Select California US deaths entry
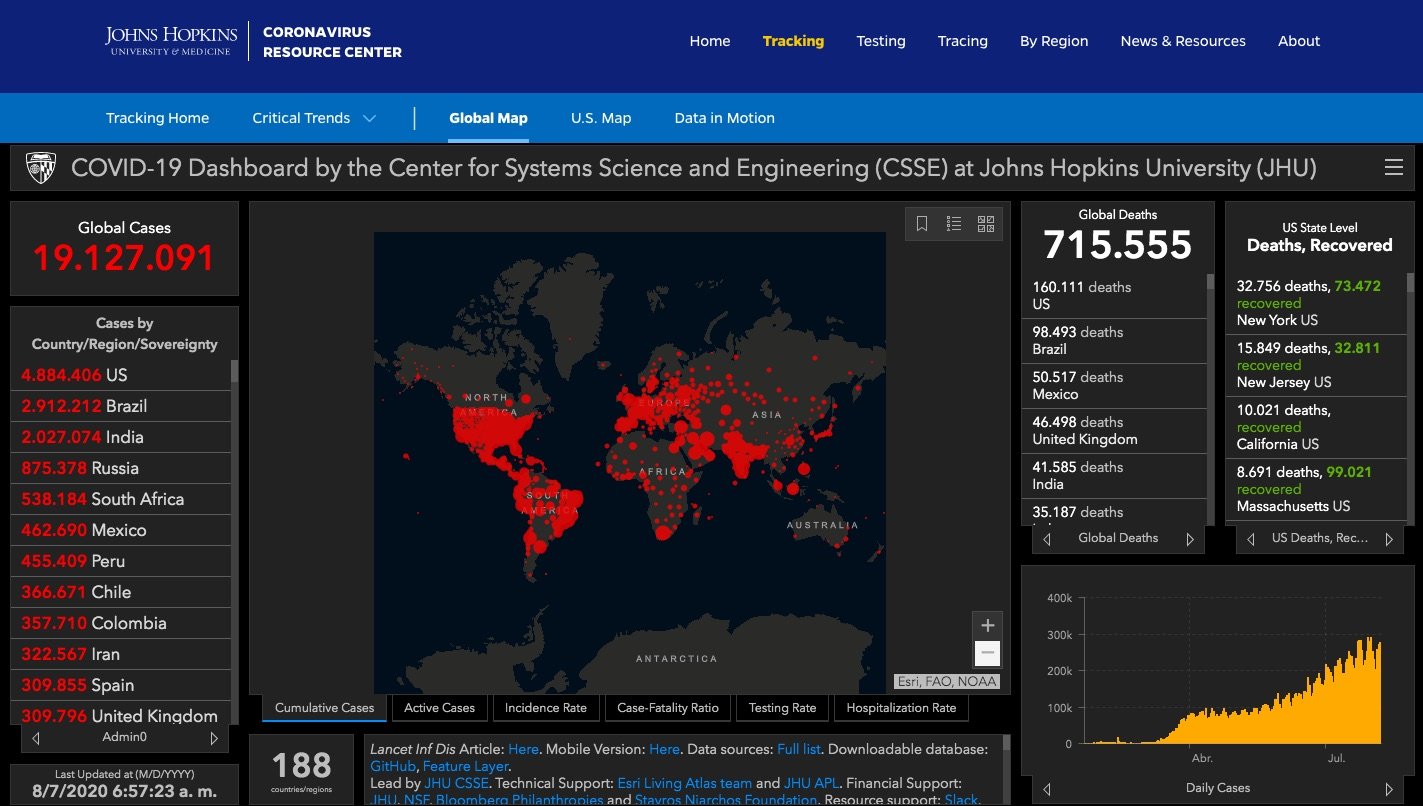 point(1316,427)
